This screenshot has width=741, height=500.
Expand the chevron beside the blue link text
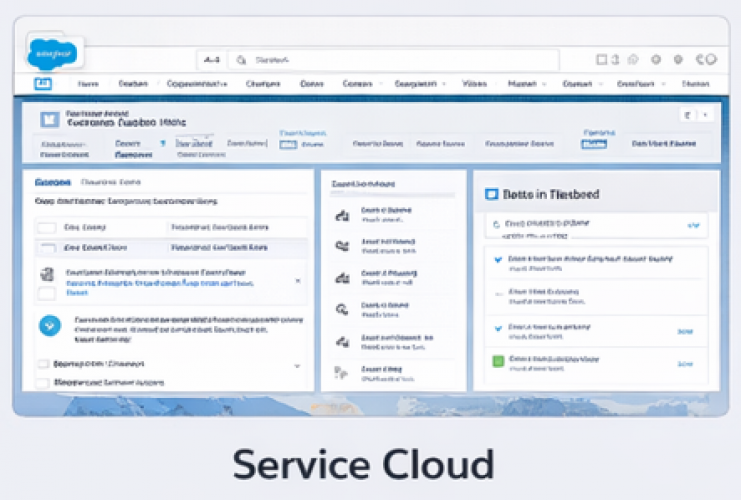coord(298,281)
